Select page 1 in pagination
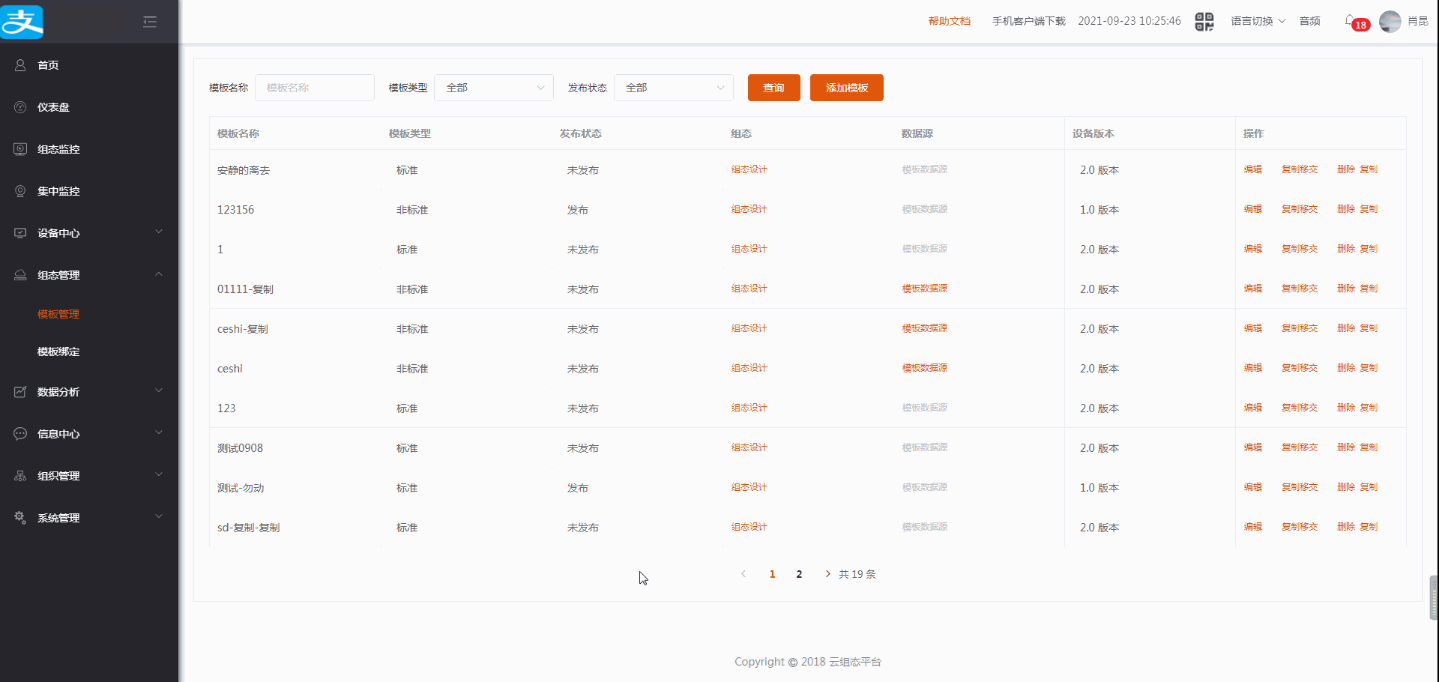Screen dimensions: 1439x682 [x=772, y=574]
